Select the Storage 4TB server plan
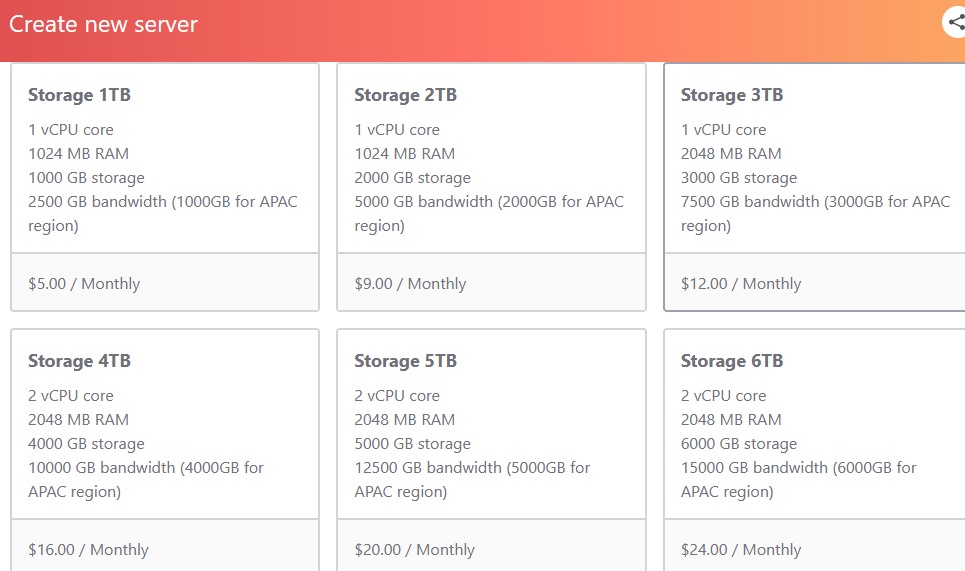The image size is (965, 571). tap(165, 430)
